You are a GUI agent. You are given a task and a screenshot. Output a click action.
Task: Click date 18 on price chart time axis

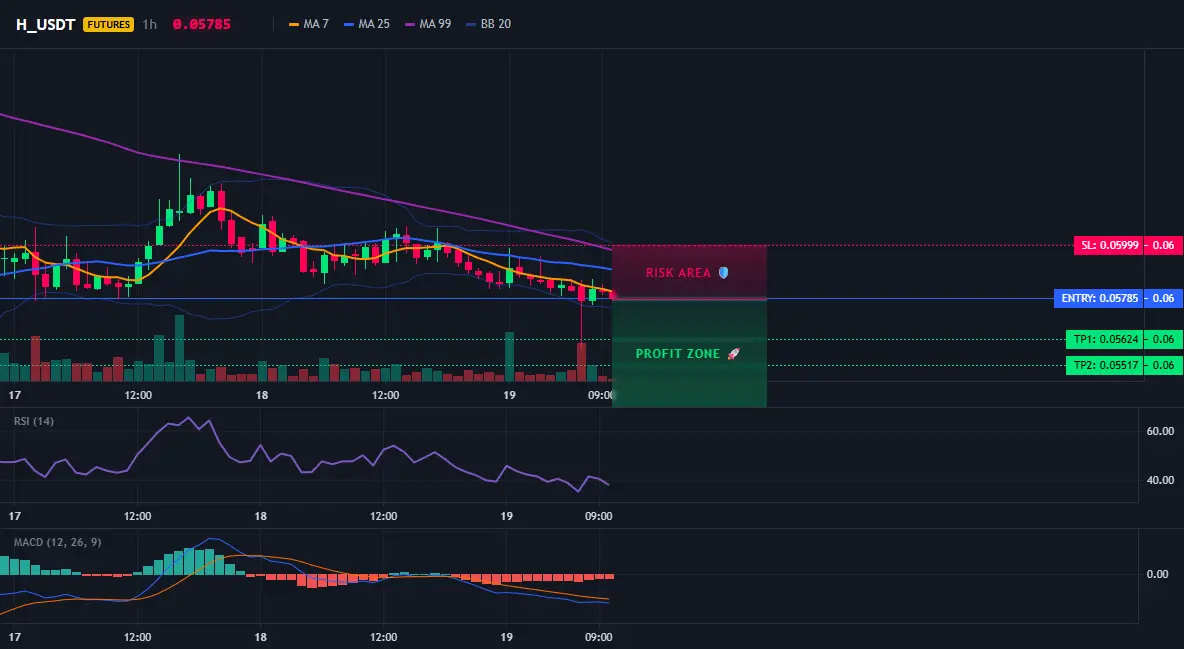click(x=262, y=395)
